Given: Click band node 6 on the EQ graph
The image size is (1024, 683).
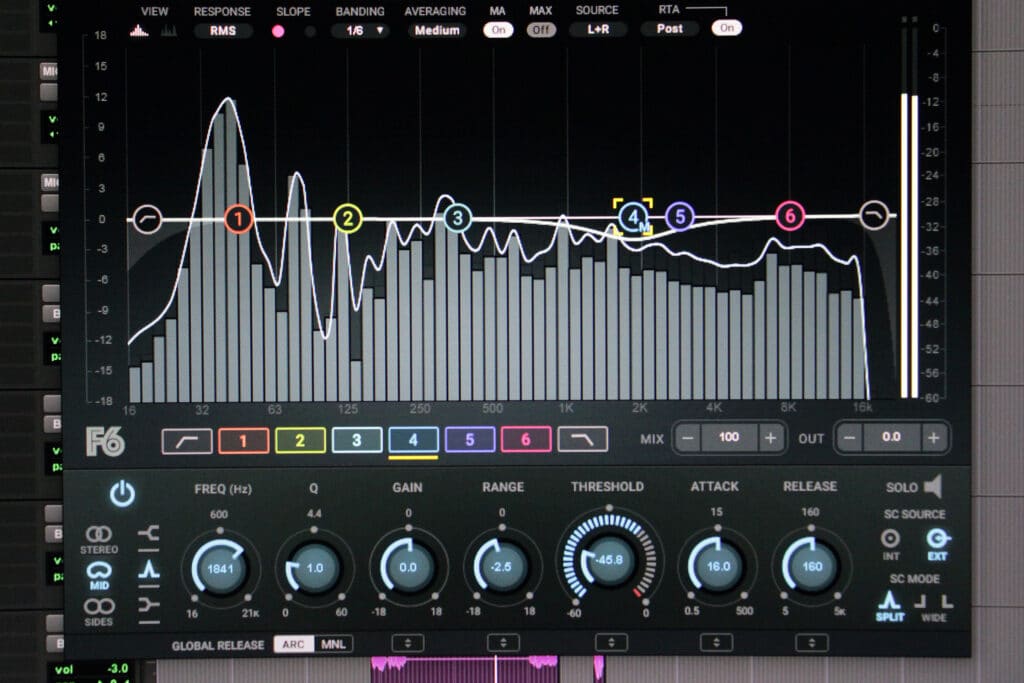Looking at the screenshot, I should tap(790, 215).
